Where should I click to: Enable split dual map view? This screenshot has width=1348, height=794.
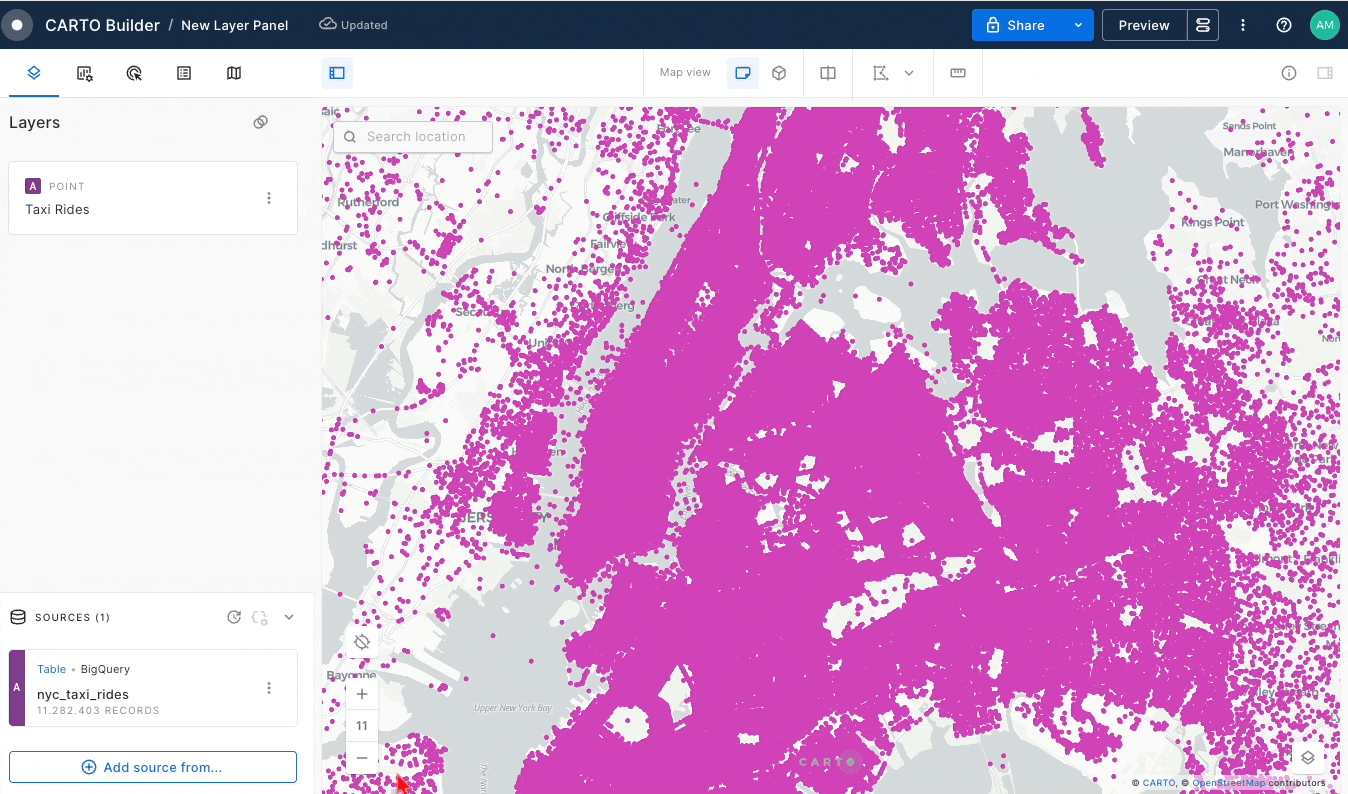pyautogui.click(x=828, y=73)
